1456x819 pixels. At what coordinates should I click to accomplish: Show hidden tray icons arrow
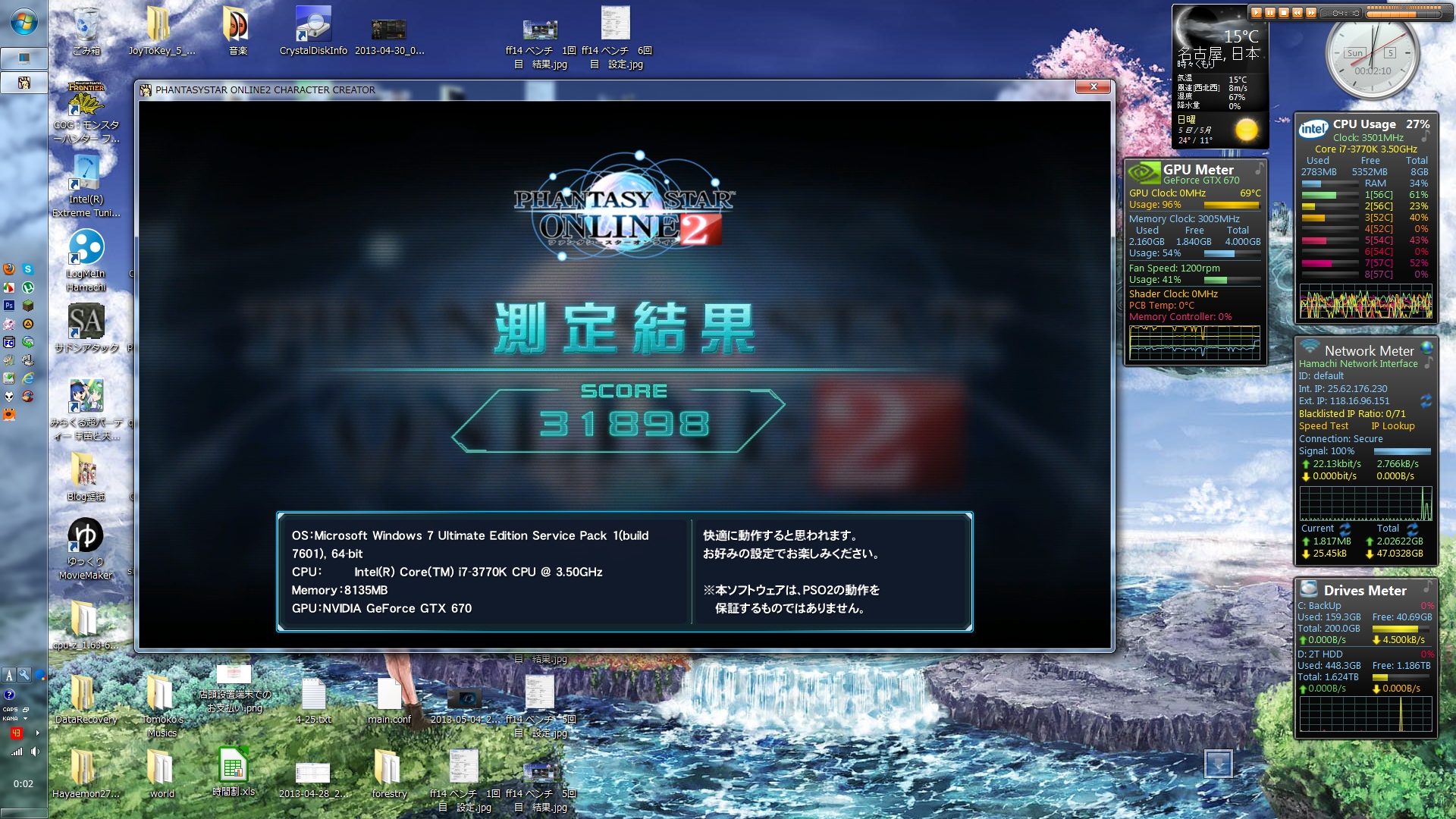coord(37,733)
